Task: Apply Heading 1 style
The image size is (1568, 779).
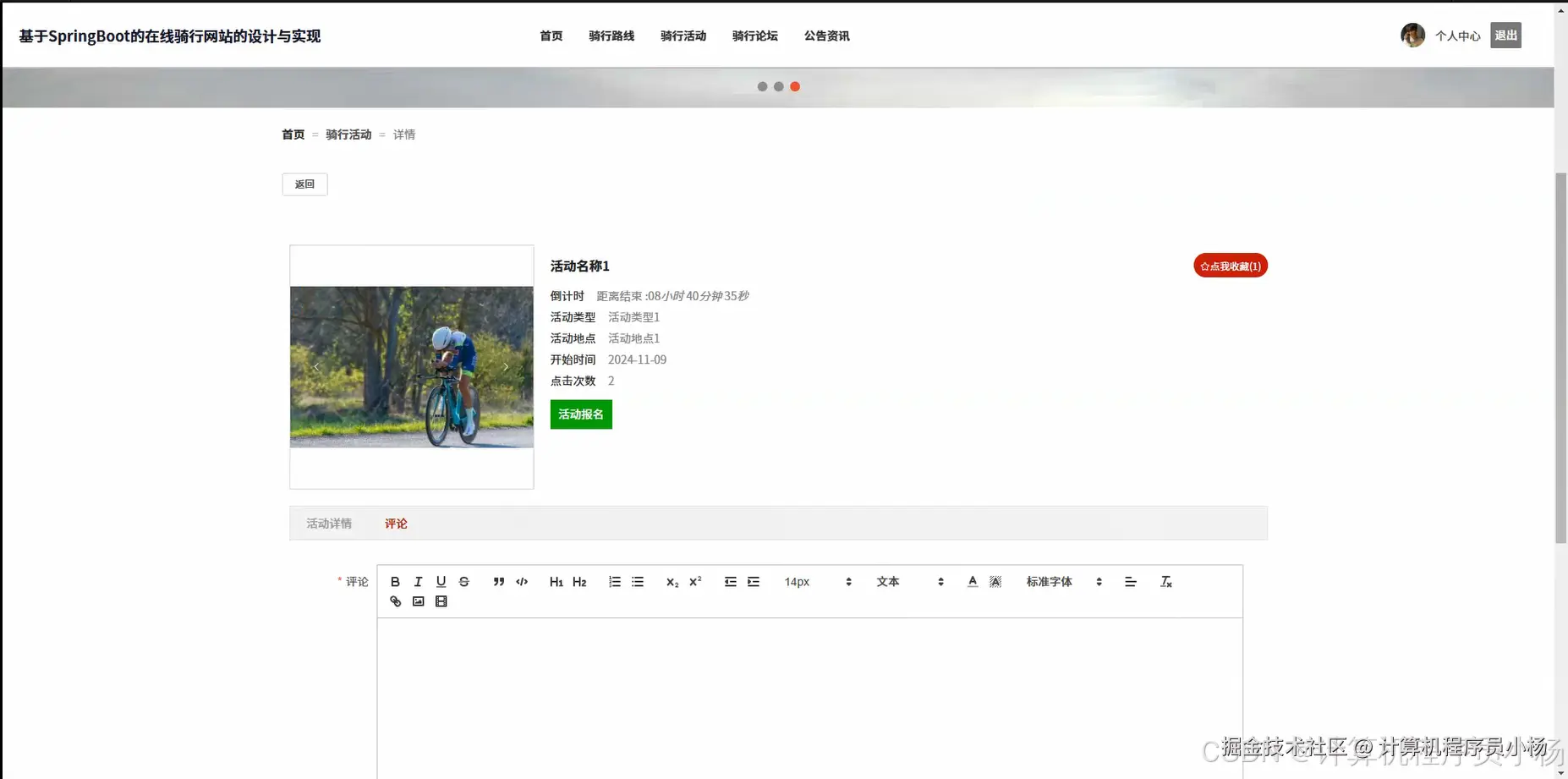Action: coord(556,582)
